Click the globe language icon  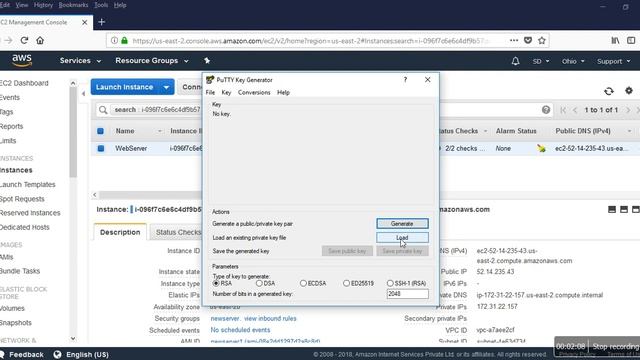58,354
